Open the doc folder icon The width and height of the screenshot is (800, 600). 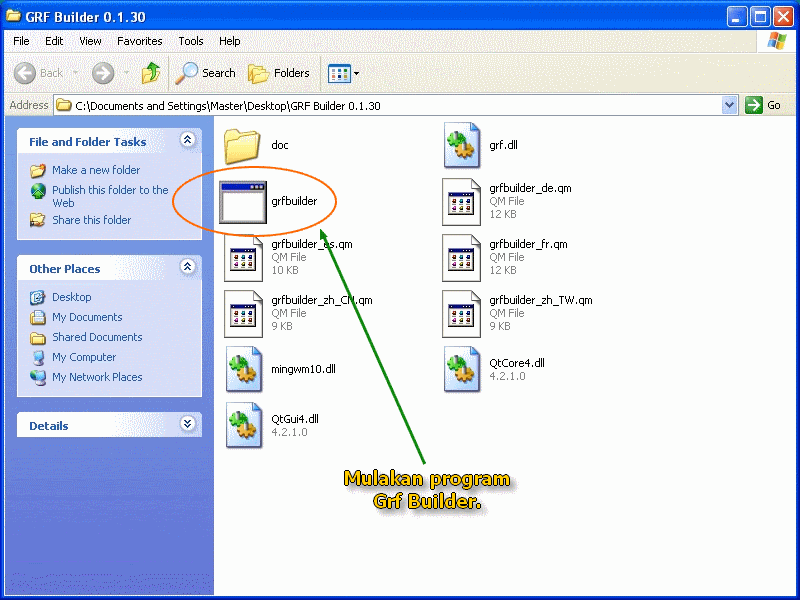coord(242,146)
